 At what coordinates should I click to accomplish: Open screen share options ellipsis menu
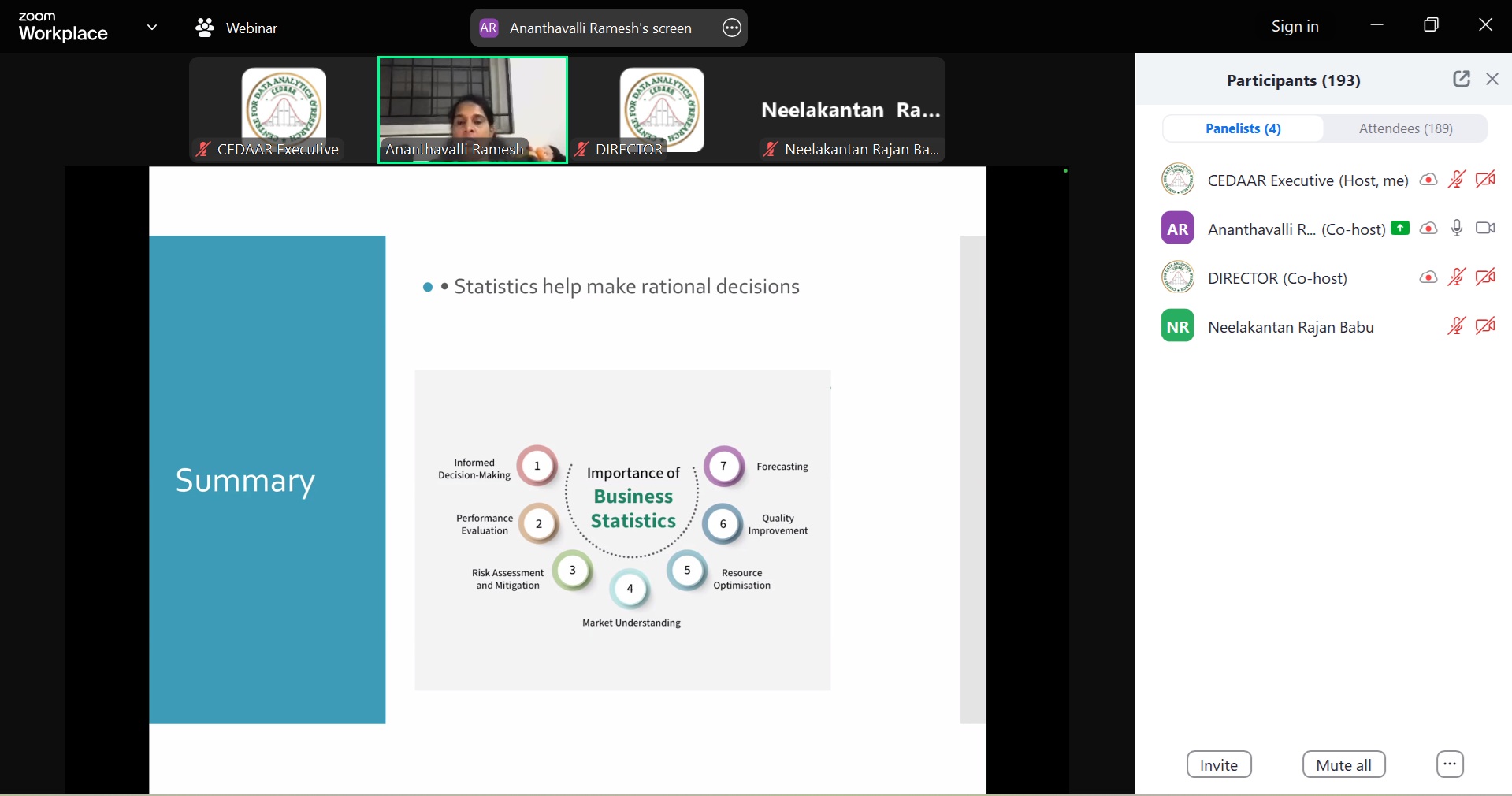click(x=732, y=28)
